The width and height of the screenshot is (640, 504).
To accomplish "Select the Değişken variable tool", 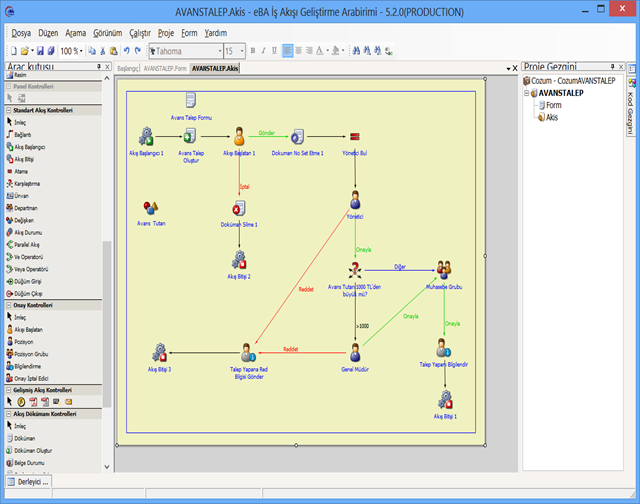I will click(20, 220).
